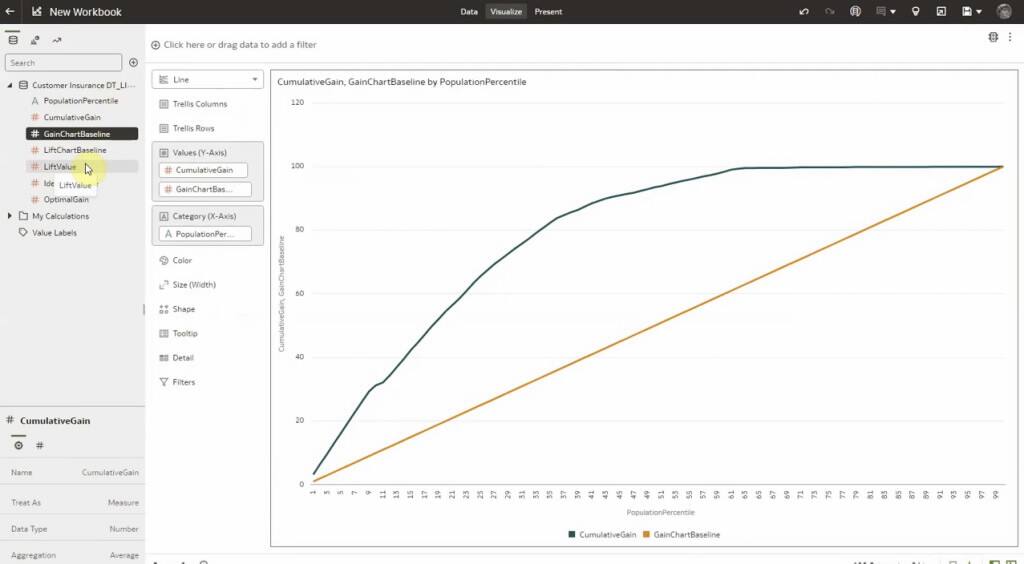
Task: Select the PopulationPercentile column
Action: pyautogui.click(x=81, y=101)
